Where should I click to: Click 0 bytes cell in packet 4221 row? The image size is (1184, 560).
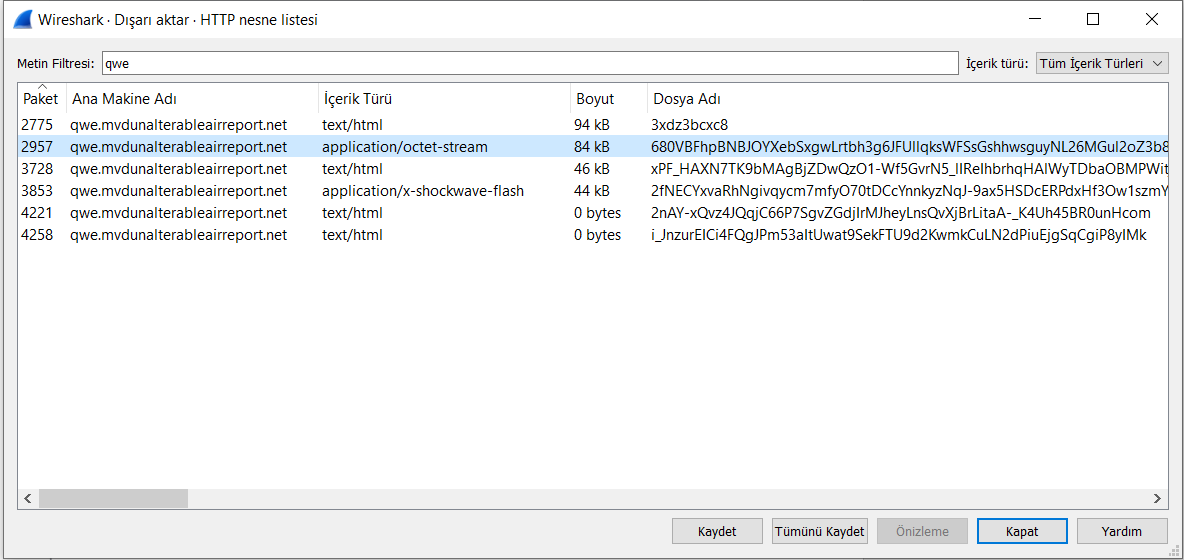[x=597, y=213]
